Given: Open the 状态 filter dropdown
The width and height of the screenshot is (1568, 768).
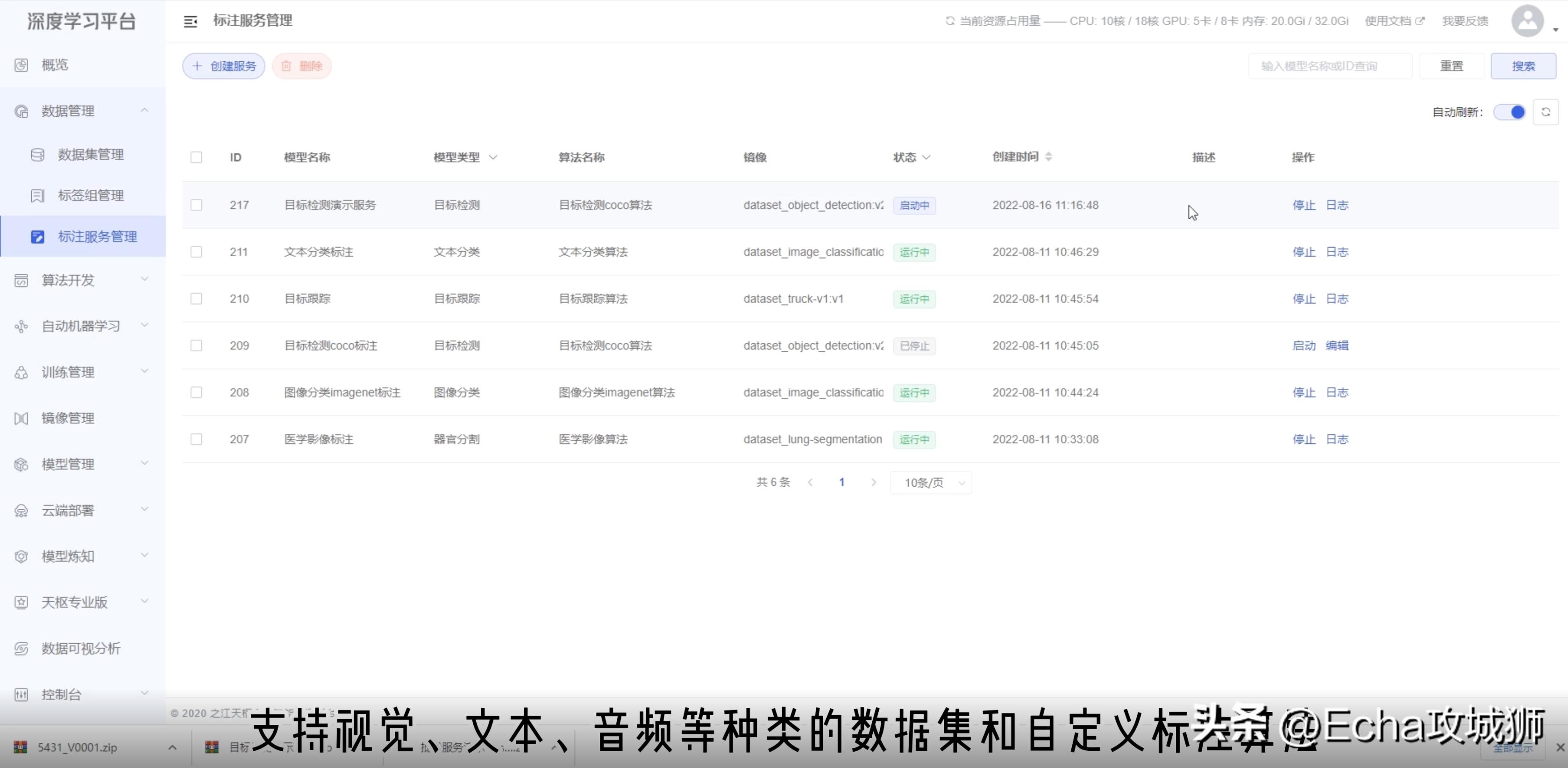Looking at the screenshot, I should [927, 157].
